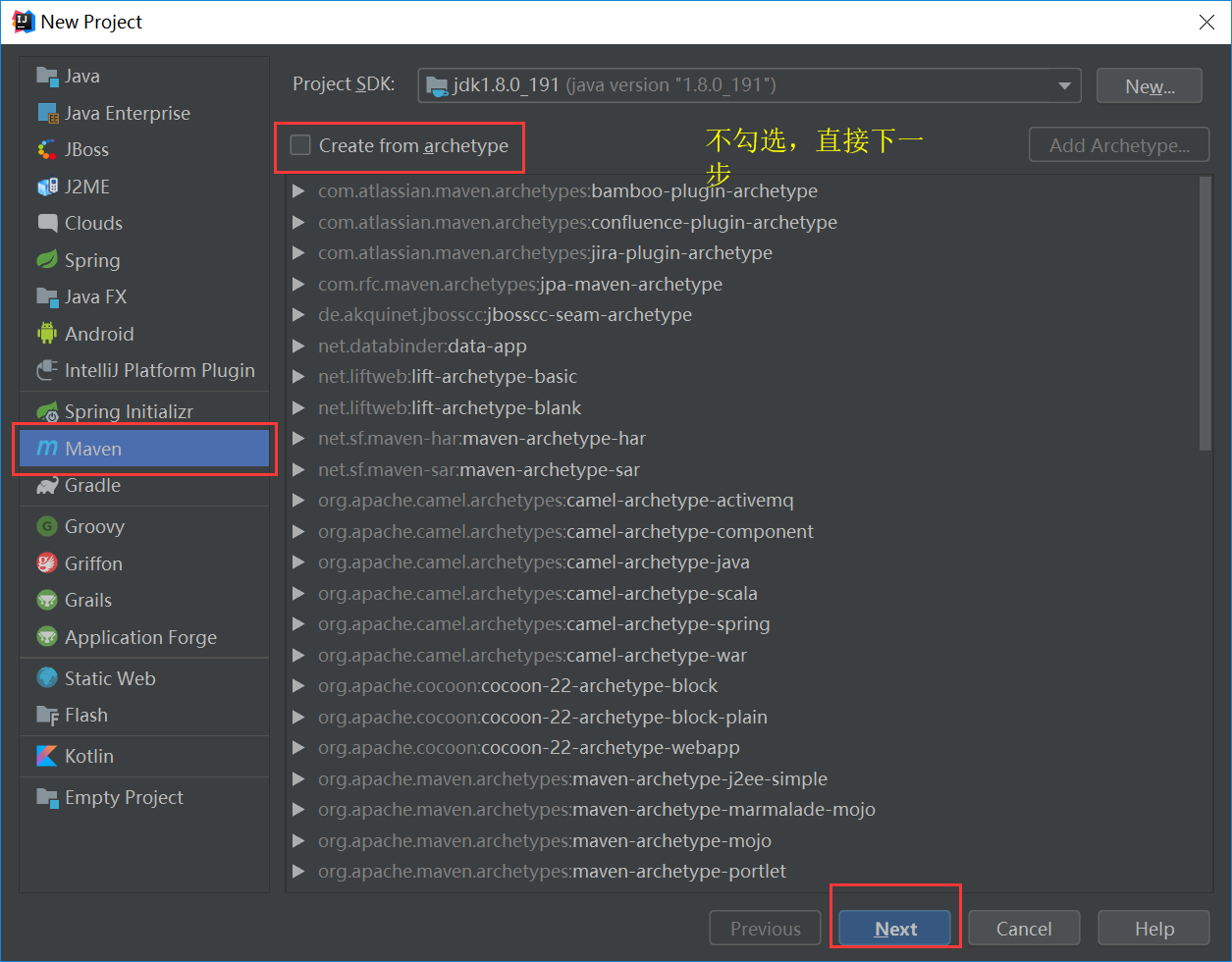Screen dimensions: 1232x962
Task: Select the Spring leaf icon
Action: 47,260
